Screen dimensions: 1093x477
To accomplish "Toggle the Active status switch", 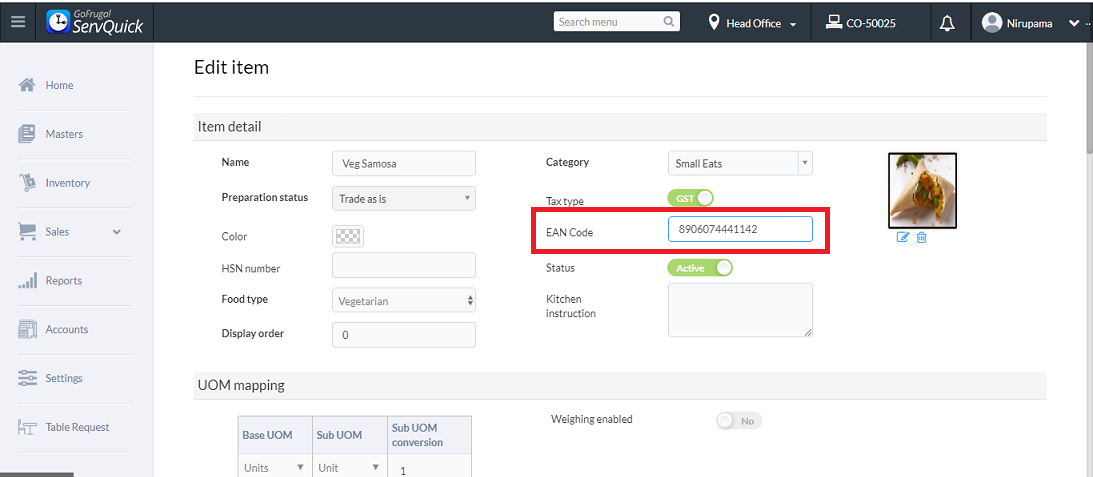I will coord(700,268).
